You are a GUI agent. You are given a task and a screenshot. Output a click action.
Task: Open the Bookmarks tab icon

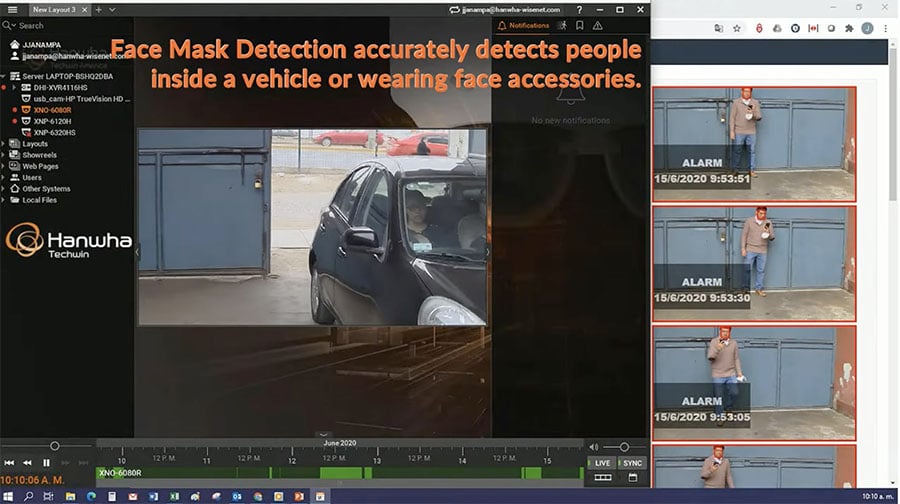coord(580,25)
